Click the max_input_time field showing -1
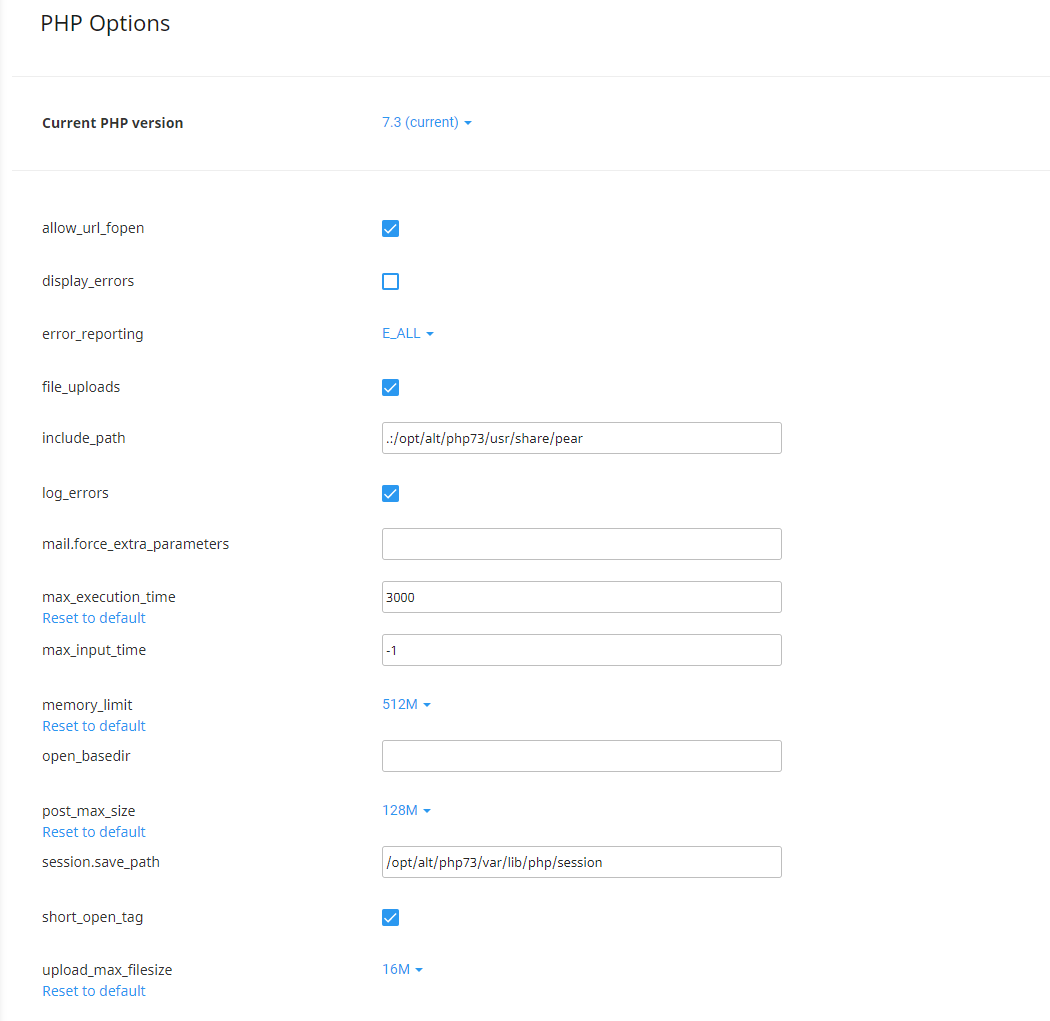The height and width of the screenshot is (1021, 1050). (x=582, y=650)
